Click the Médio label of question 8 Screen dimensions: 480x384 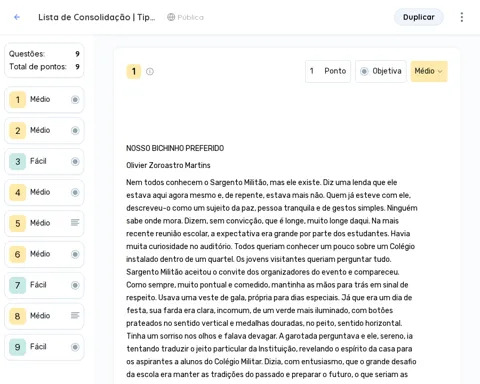tap(40, 315)
